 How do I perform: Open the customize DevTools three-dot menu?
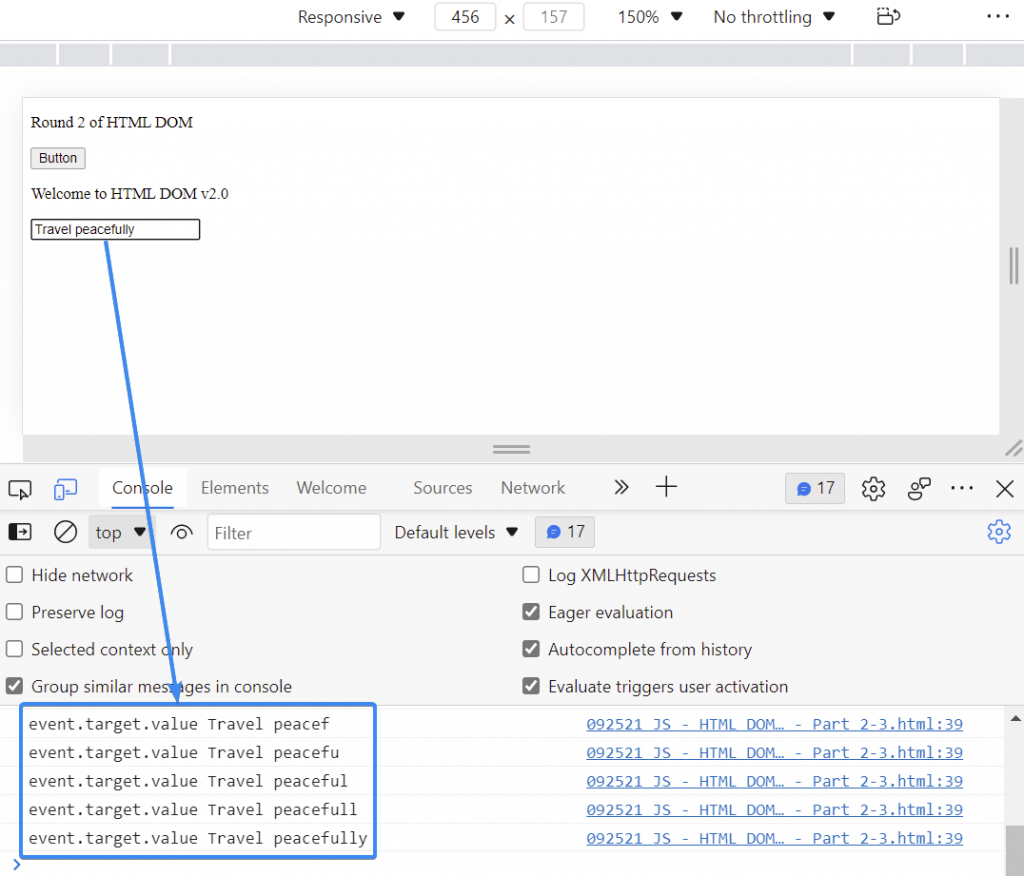[x=961, y=489]
